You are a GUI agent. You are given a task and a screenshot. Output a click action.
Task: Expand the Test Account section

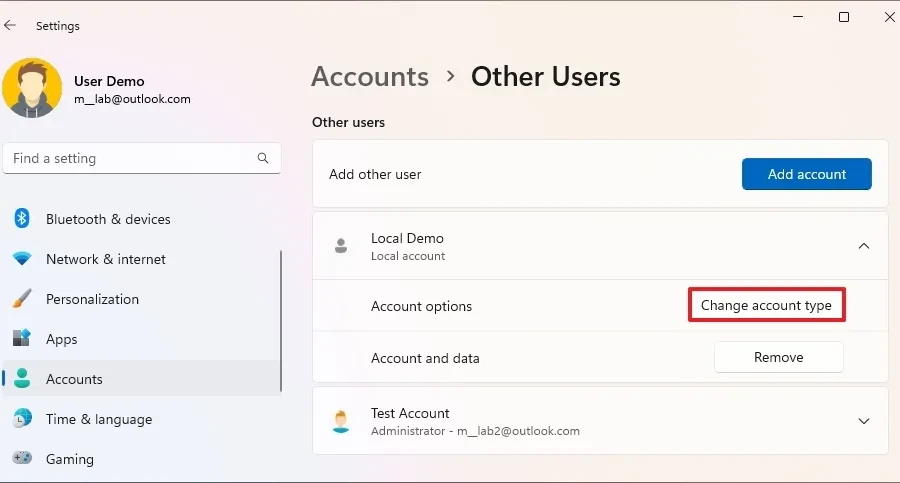click(x=863, y=421)
